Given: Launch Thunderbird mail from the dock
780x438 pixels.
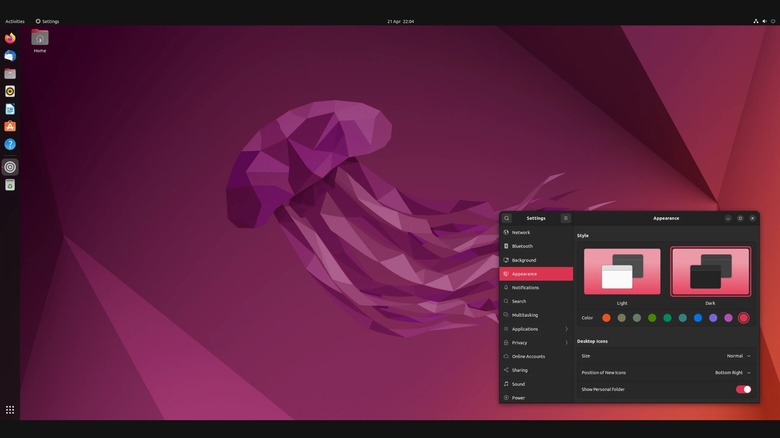Looking at the screenshot, I should [x=10, y=56].
